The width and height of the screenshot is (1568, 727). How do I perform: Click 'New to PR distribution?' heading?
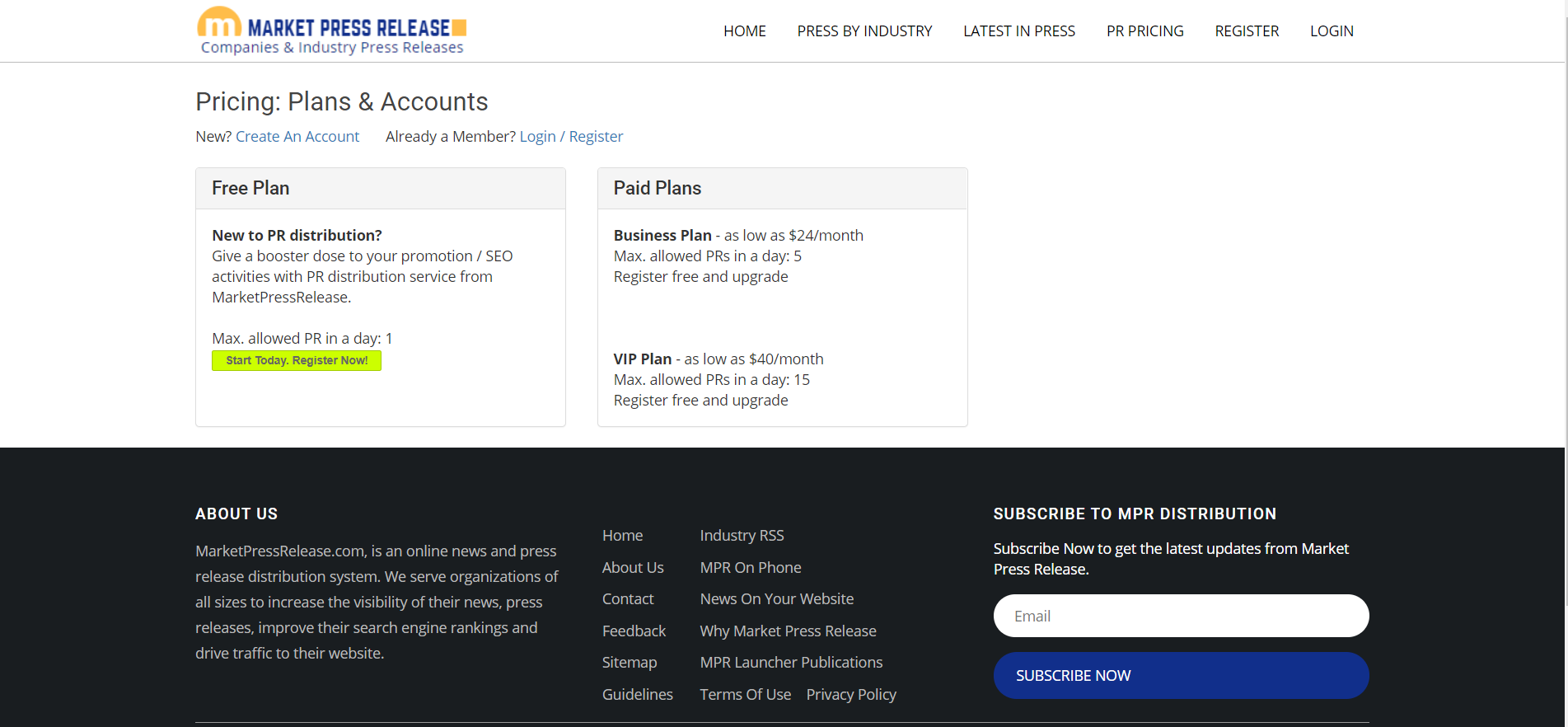click(x=297, y=236)
